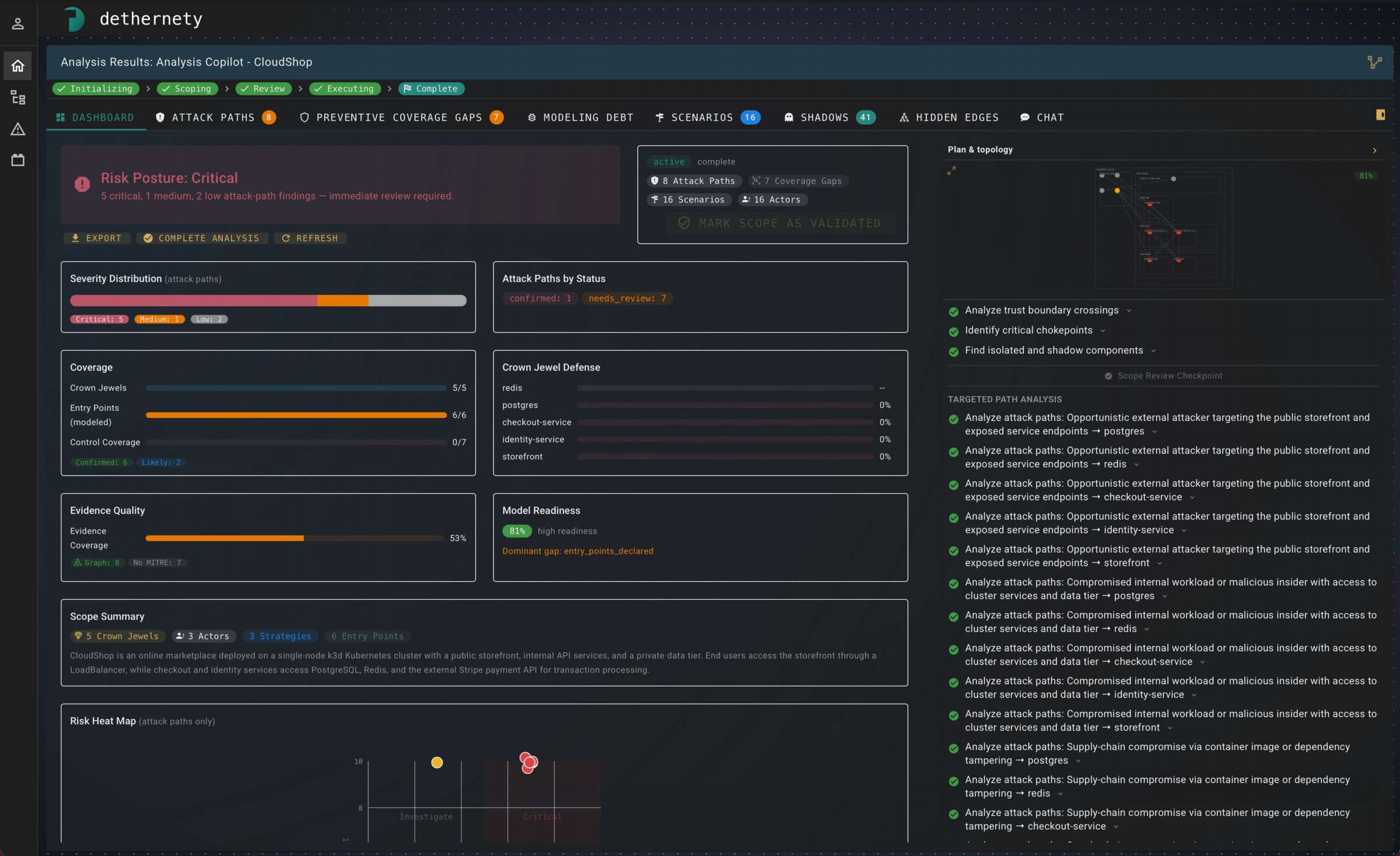Toggle the Critical: 5 severity chip

pos(99,319)
